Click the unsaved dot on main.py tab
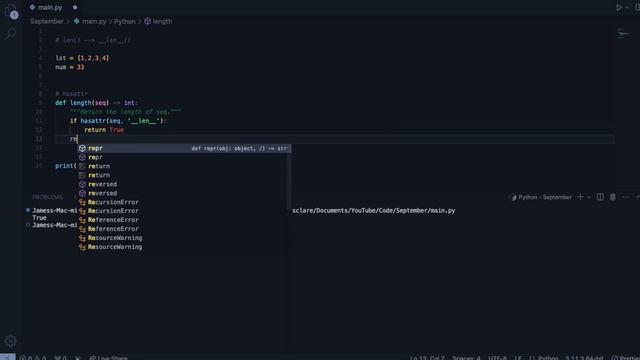The height and width of the screenshot is (360, 640). pos(75,7)
